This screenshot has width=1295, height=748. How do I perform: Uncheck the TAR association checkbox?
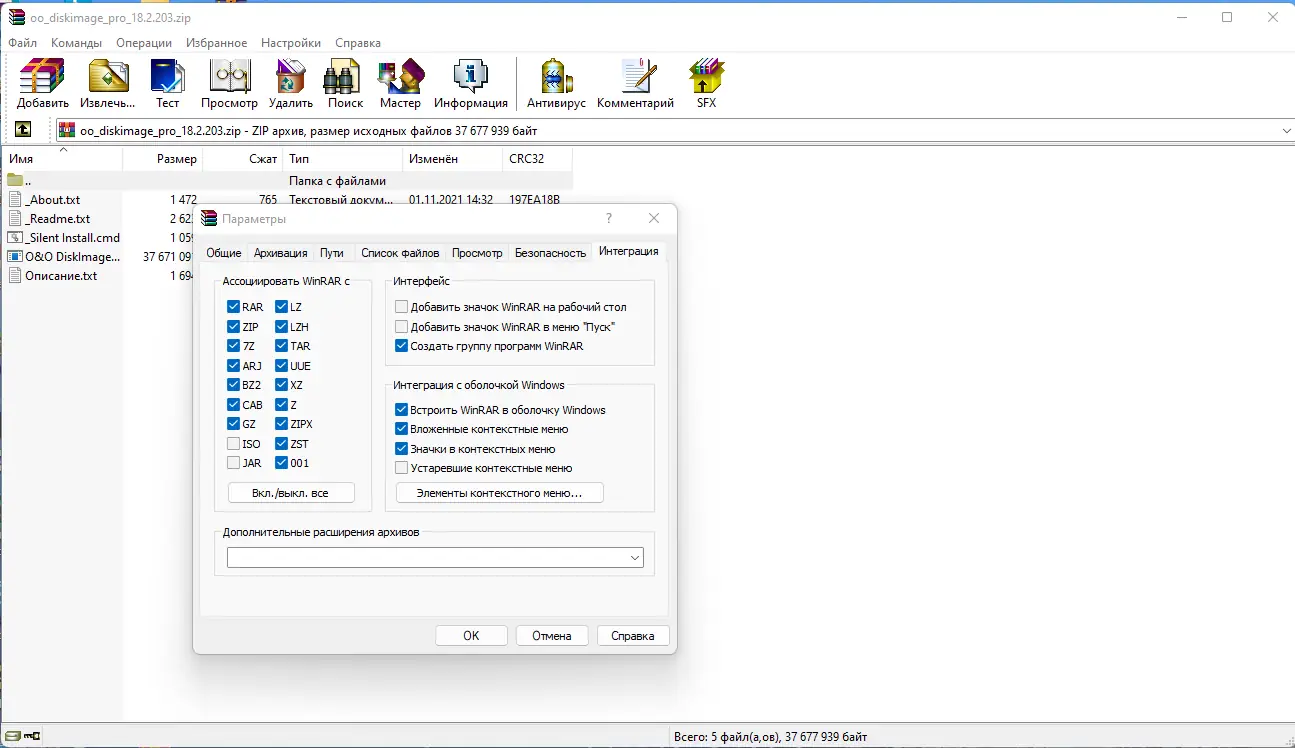[282, 346]
